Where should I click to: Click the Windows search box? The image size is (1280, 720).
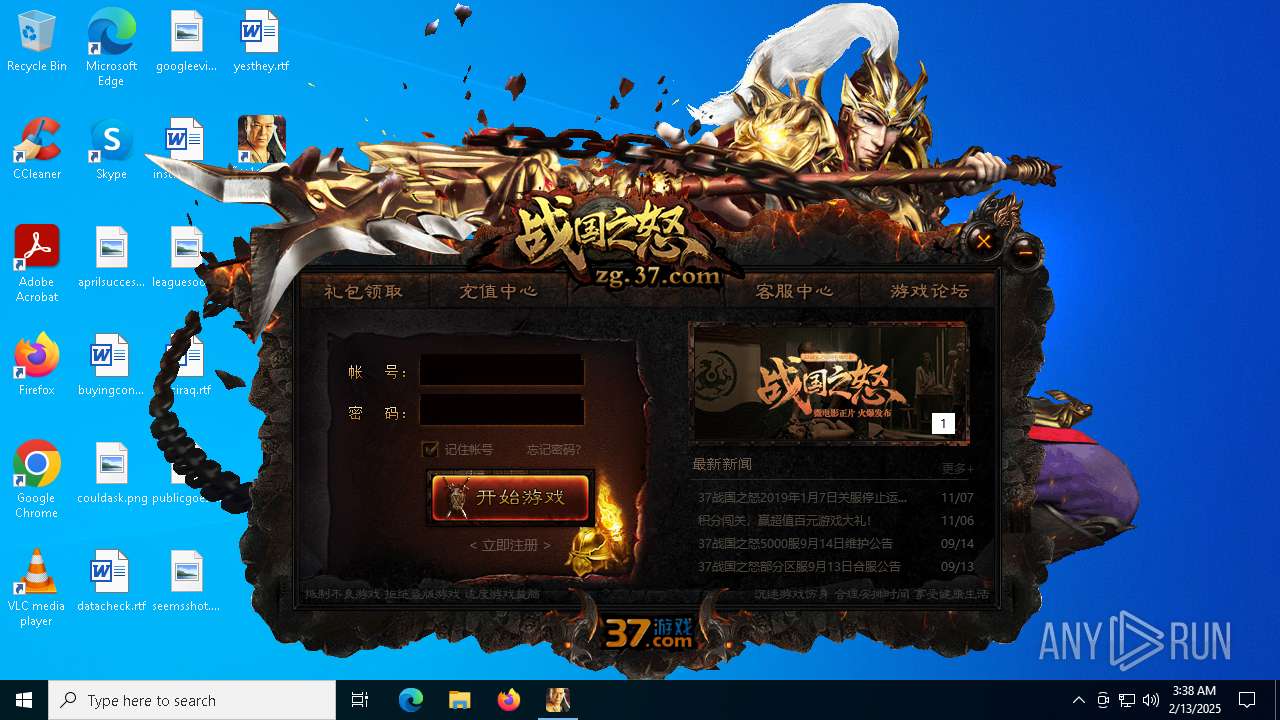tap(192, 700)
